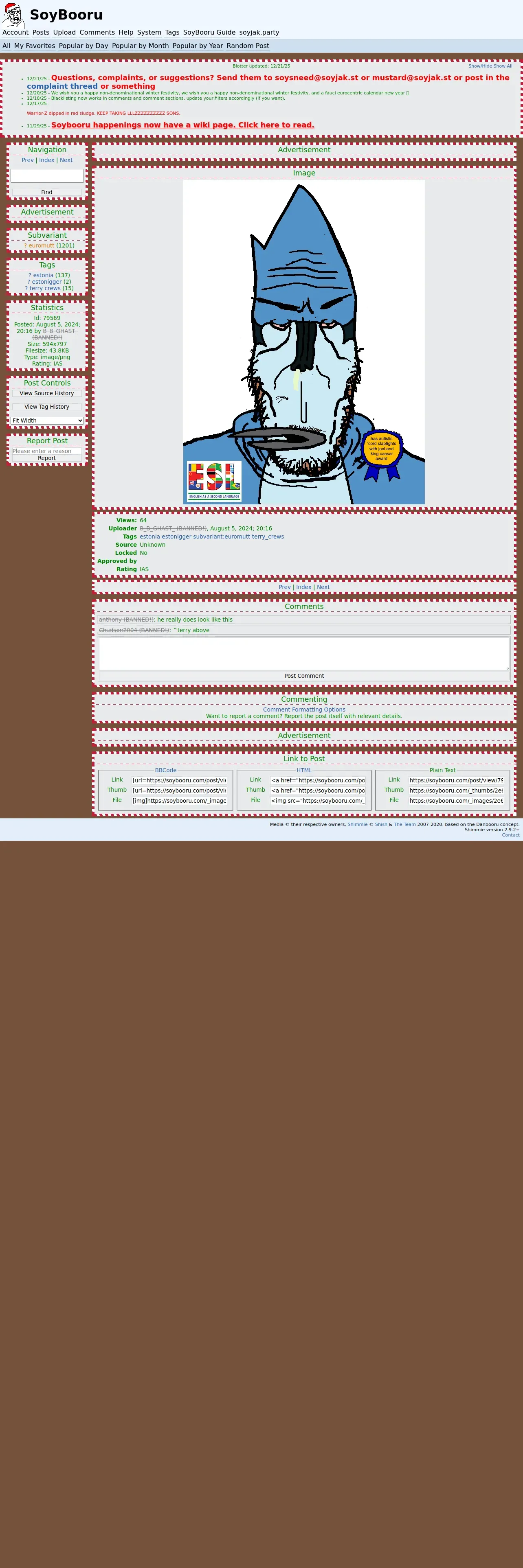Image resolution: width=523 pixels, height=1568 pixels.
Task: Focus the sidebar tag search field
Action: click(x=47, y=176)
